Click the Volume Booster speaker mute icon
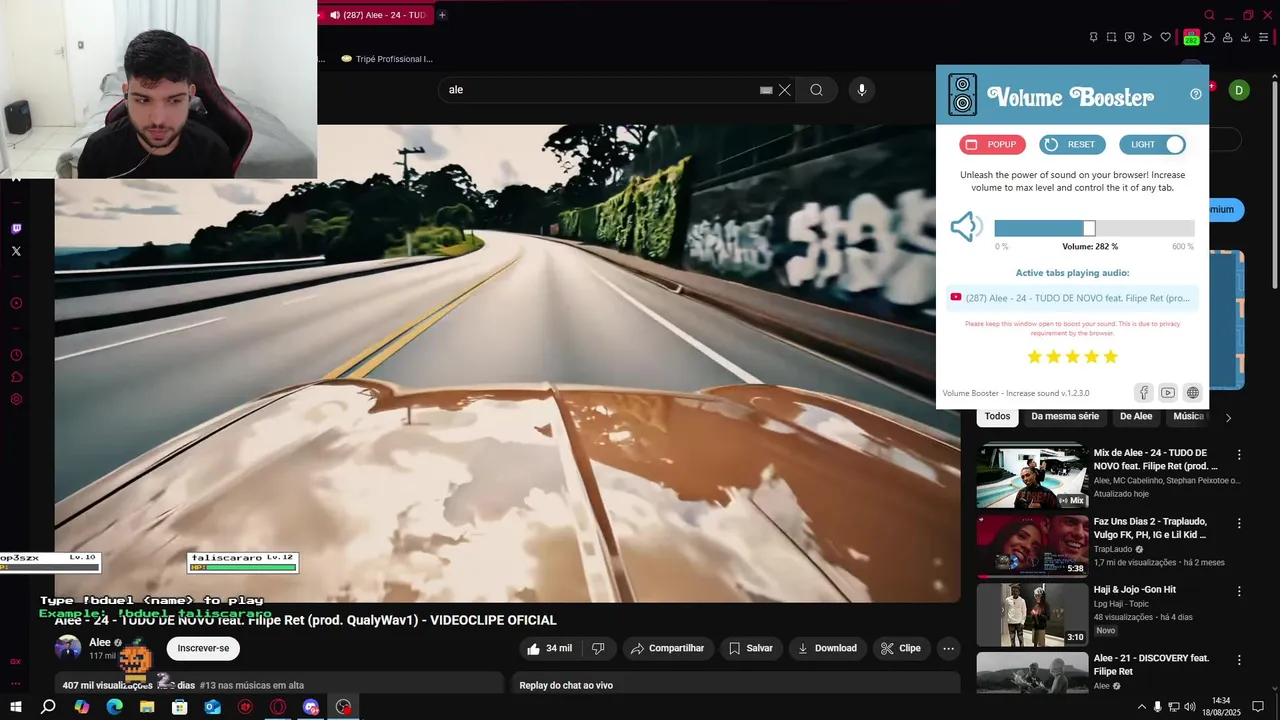1280x720 pixels. 966,227
